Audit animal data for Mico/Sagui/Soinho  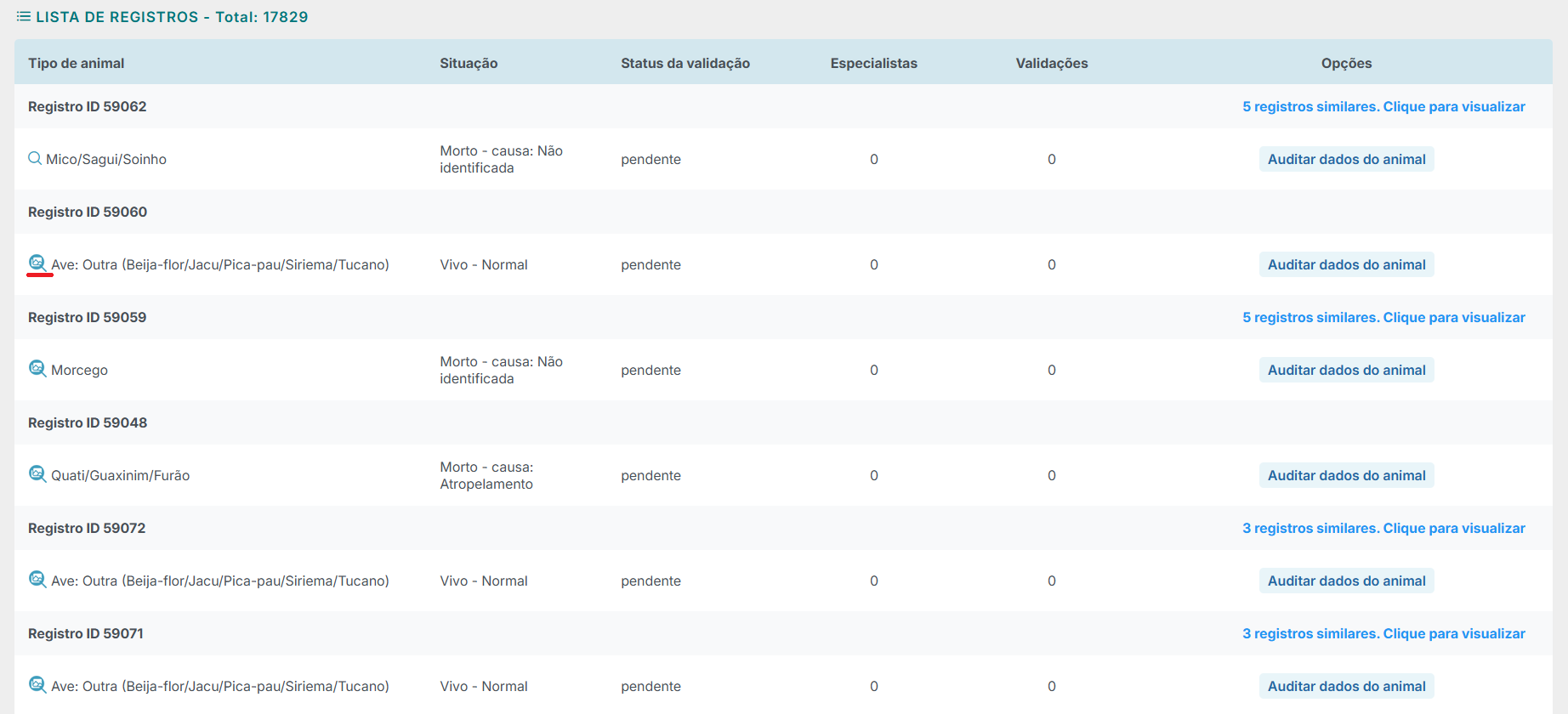coord(1346,159)
